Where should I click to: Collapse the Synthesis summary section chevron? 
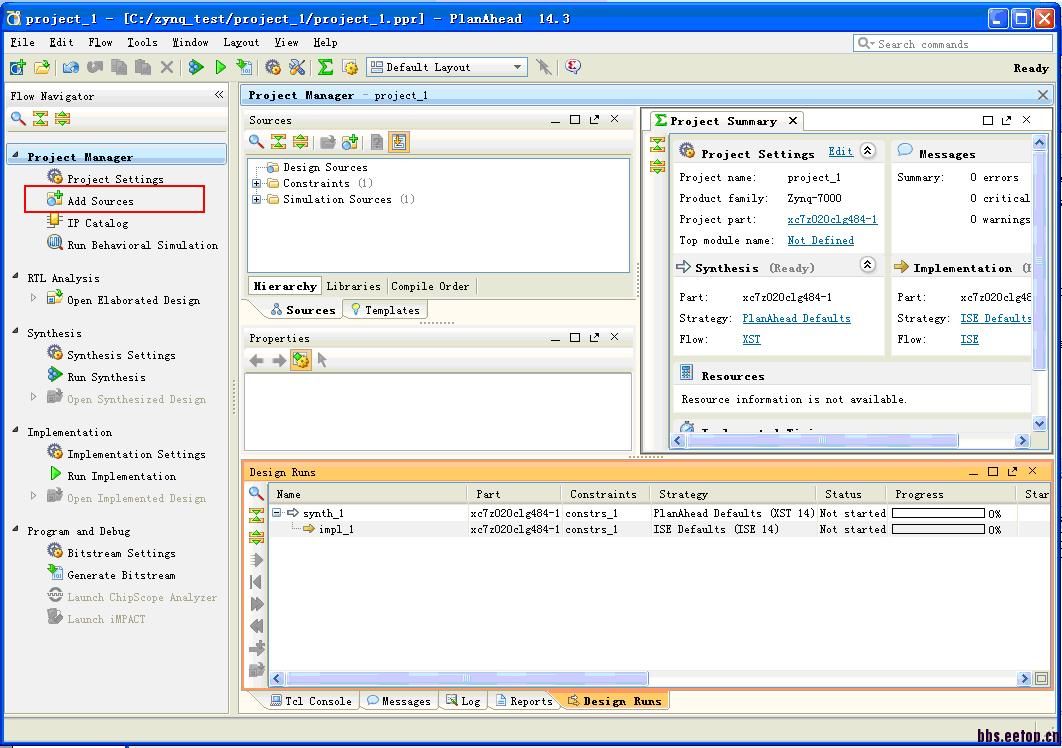(867, 265)
